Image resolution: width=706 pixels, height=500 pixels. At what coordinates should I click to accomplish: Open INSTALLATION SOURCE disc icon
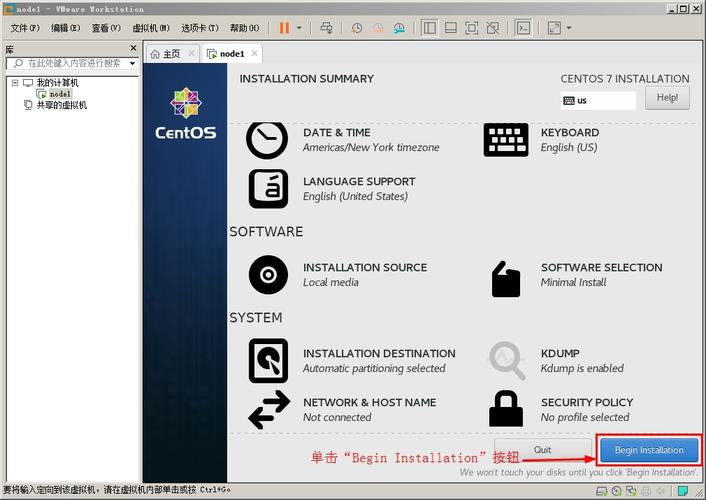coord(268,275)
